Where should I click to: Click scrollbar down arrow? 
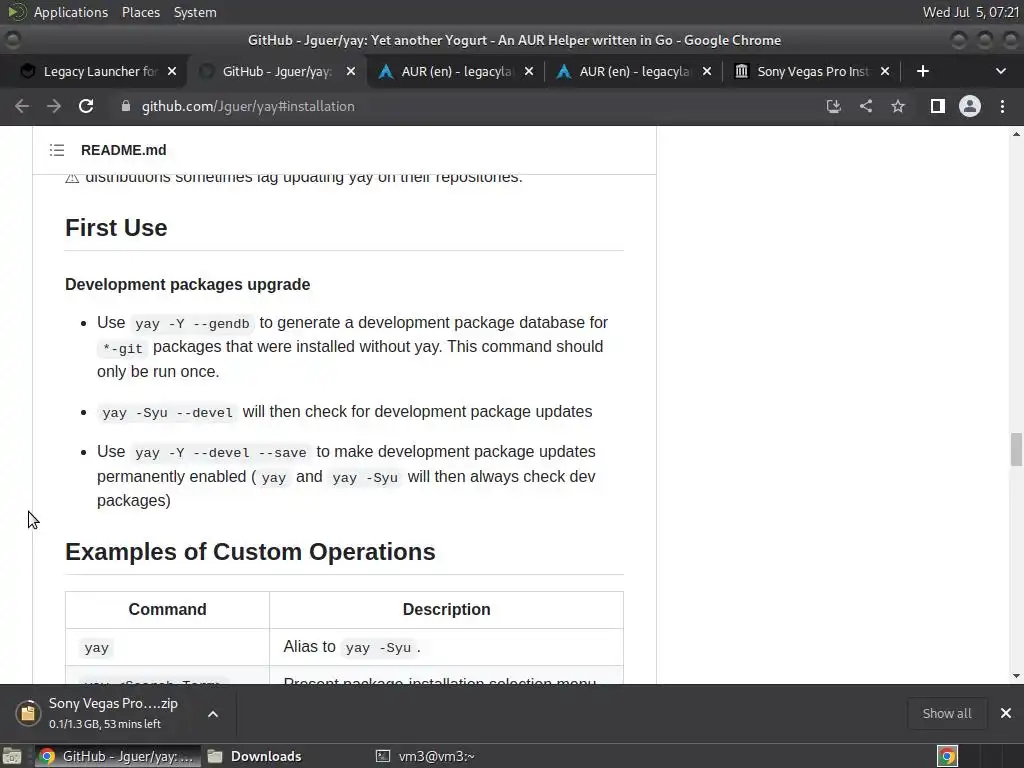point(1016,676)
